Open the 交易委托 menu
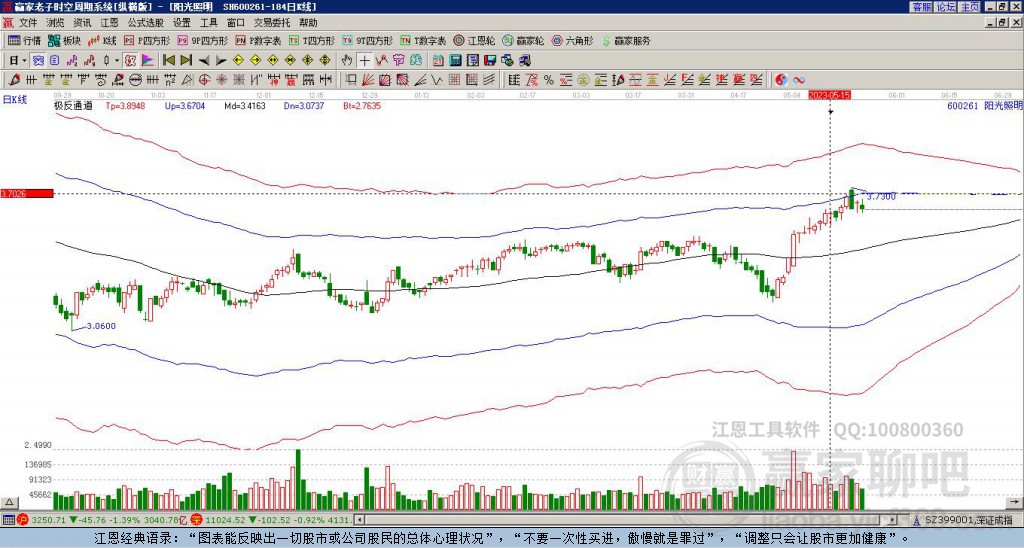 click(x=272, y=23)
